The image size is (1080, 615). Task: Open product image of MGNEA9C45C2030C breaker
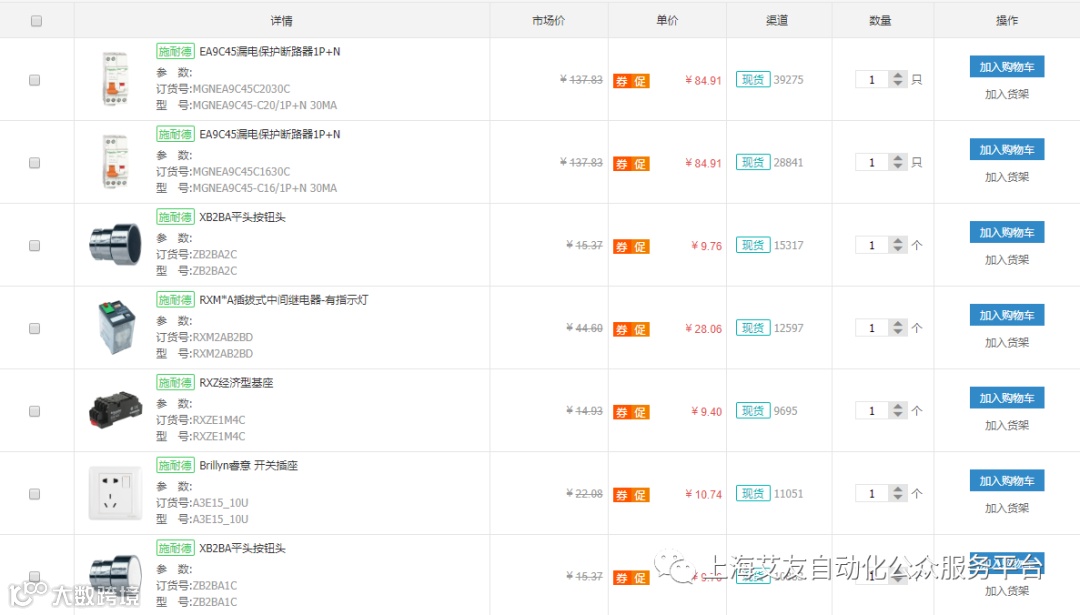(115, 79)
